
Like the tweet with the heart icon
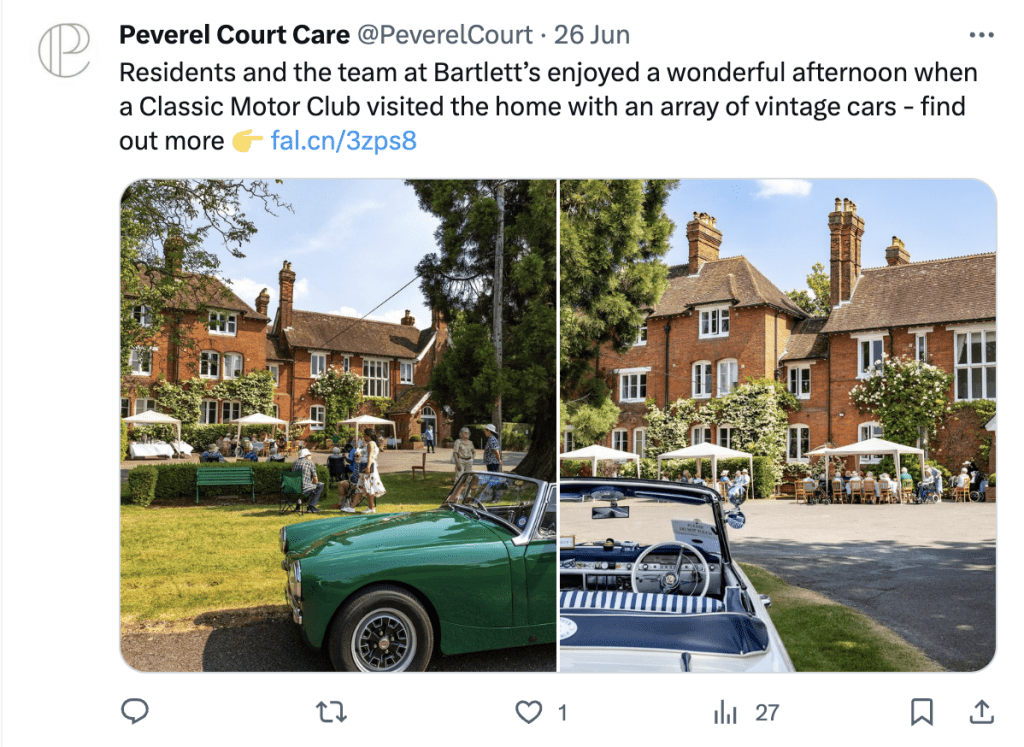(528, 712)
